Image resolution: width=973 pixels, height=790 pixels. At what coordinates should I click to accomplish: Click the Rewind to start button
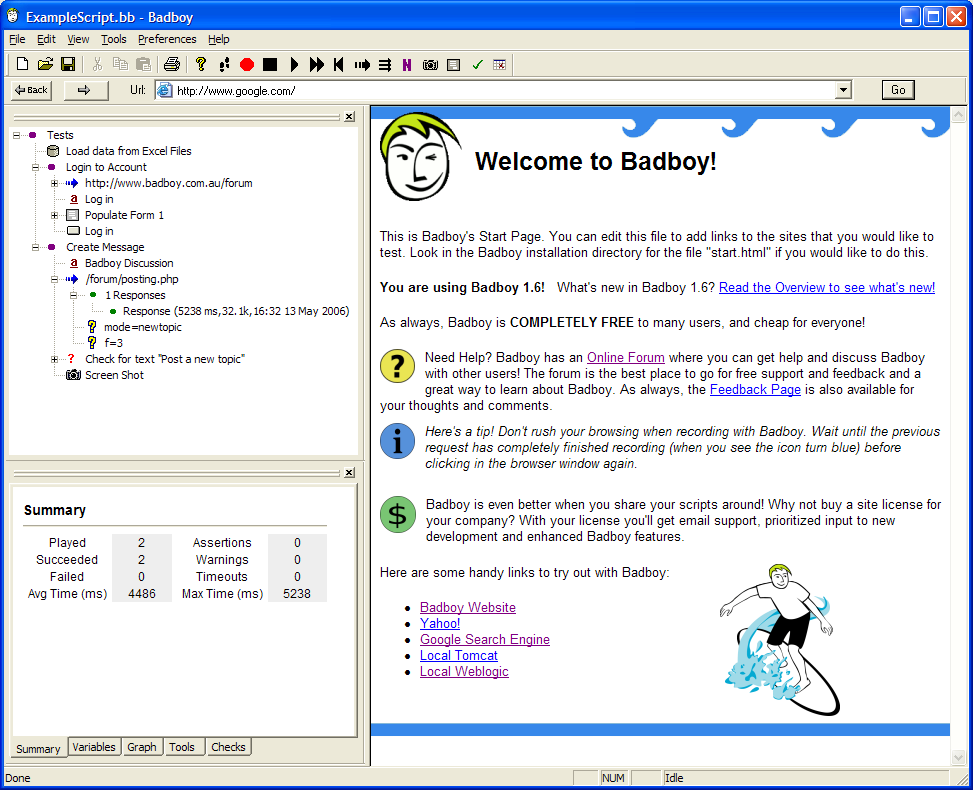[x=339, y=65]
